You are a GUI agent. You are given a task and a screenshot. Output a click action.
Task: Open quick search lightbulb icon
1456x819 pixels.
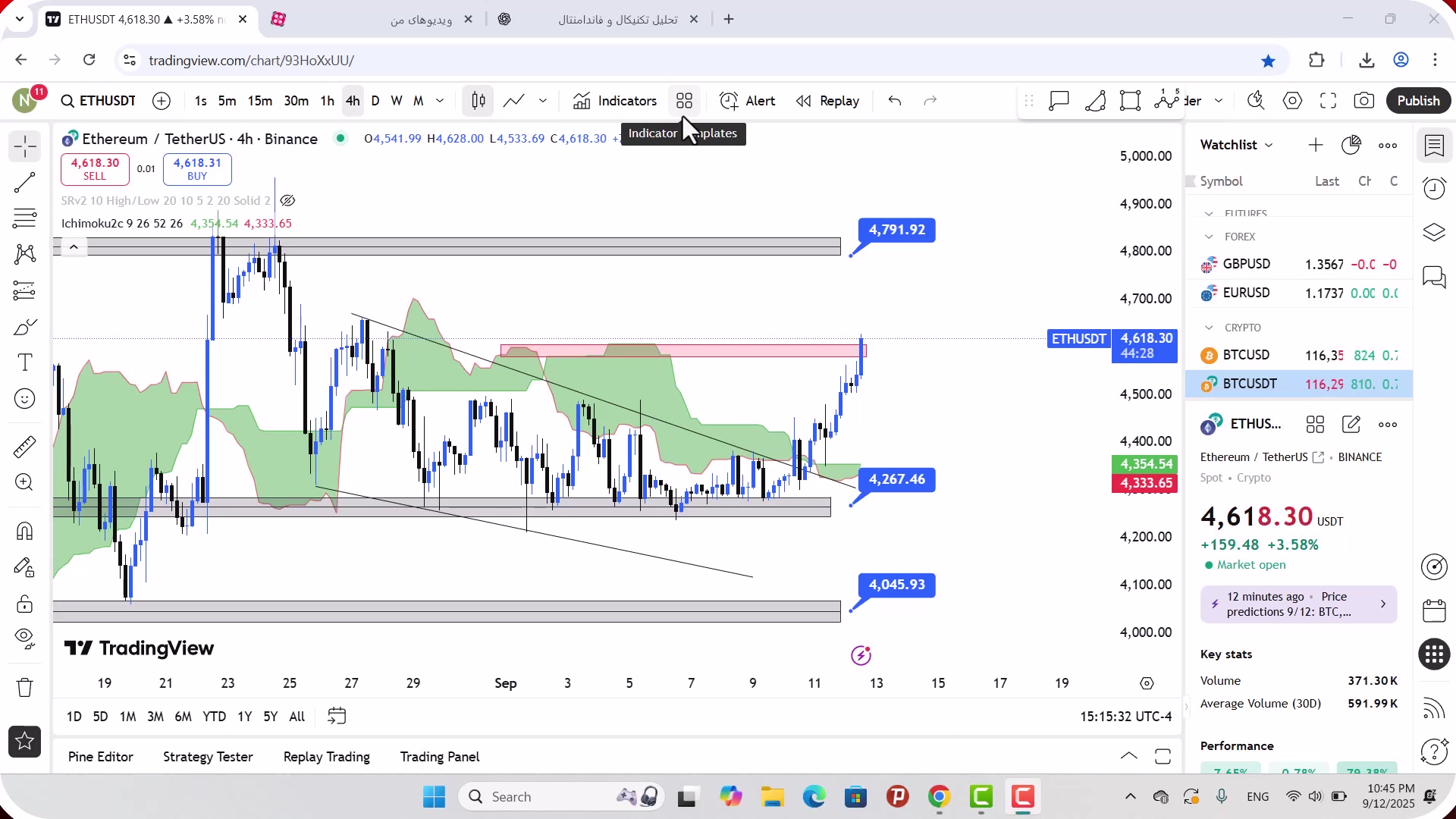point(1256,101)
